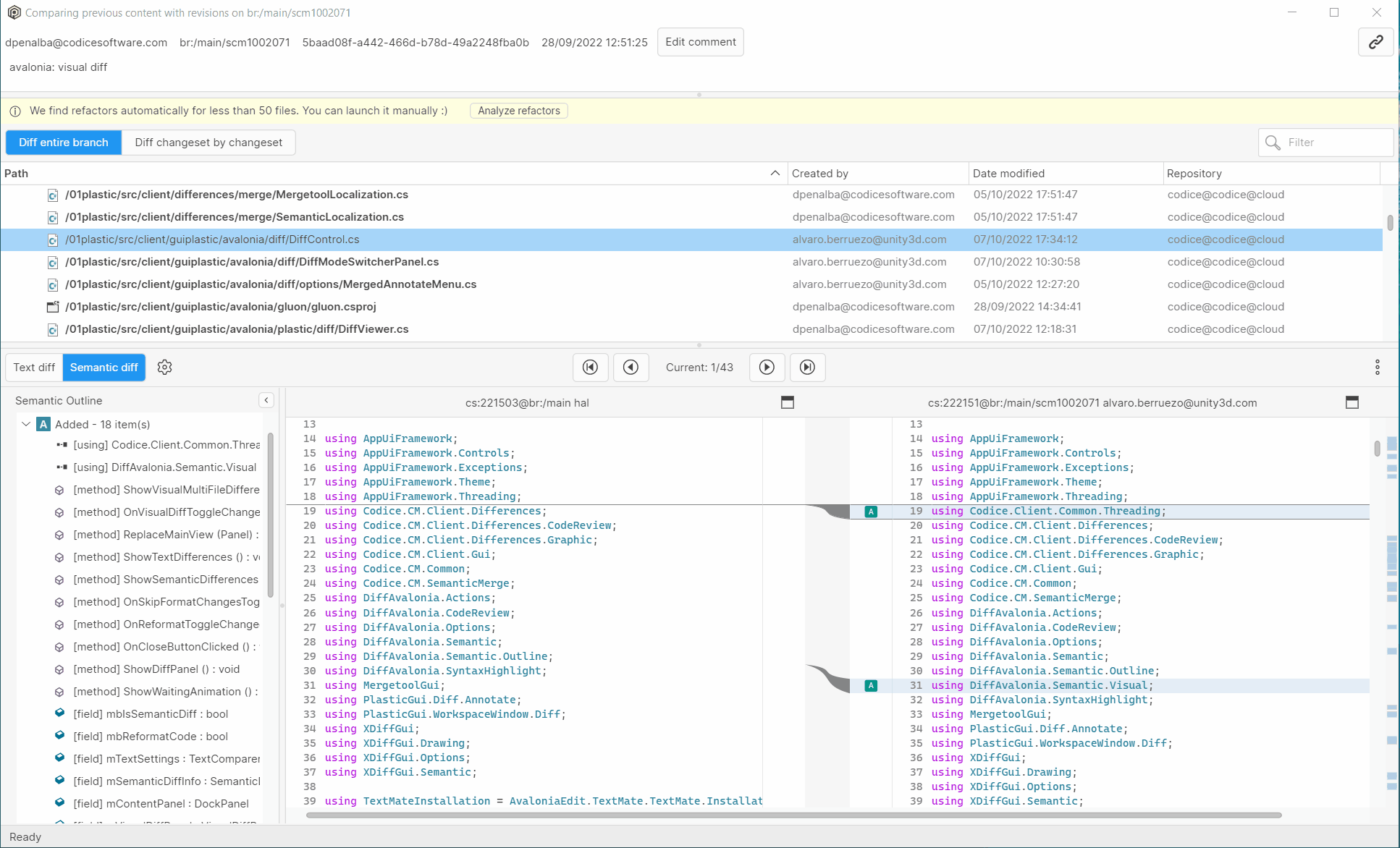Toggle the Diff entire branch mode
Viewport: 1400px width, 848px height.
click(63, 142)
